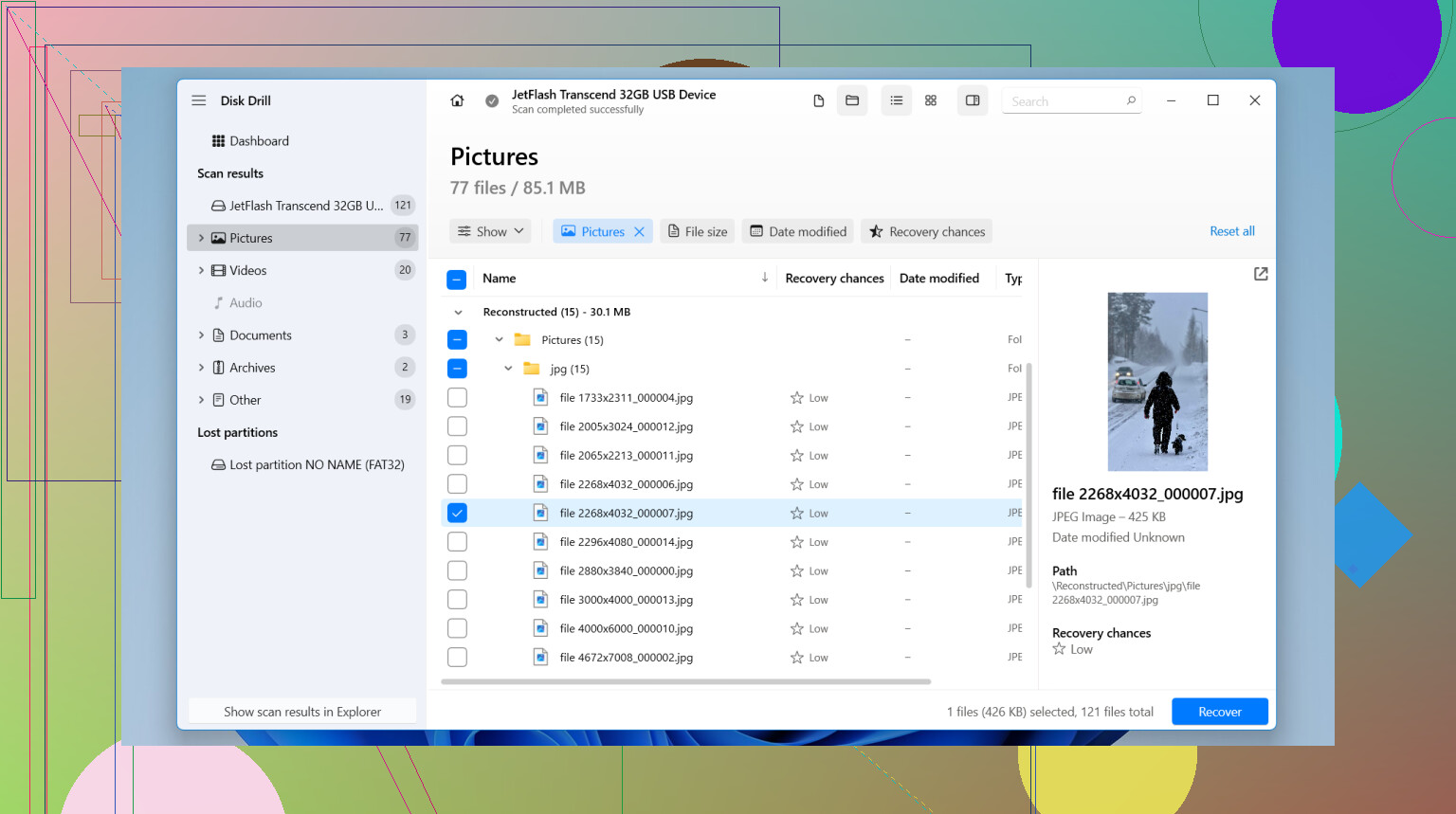
Task: Check the box for file 4000x6000_000010.jpg
Action: point(457,628)
